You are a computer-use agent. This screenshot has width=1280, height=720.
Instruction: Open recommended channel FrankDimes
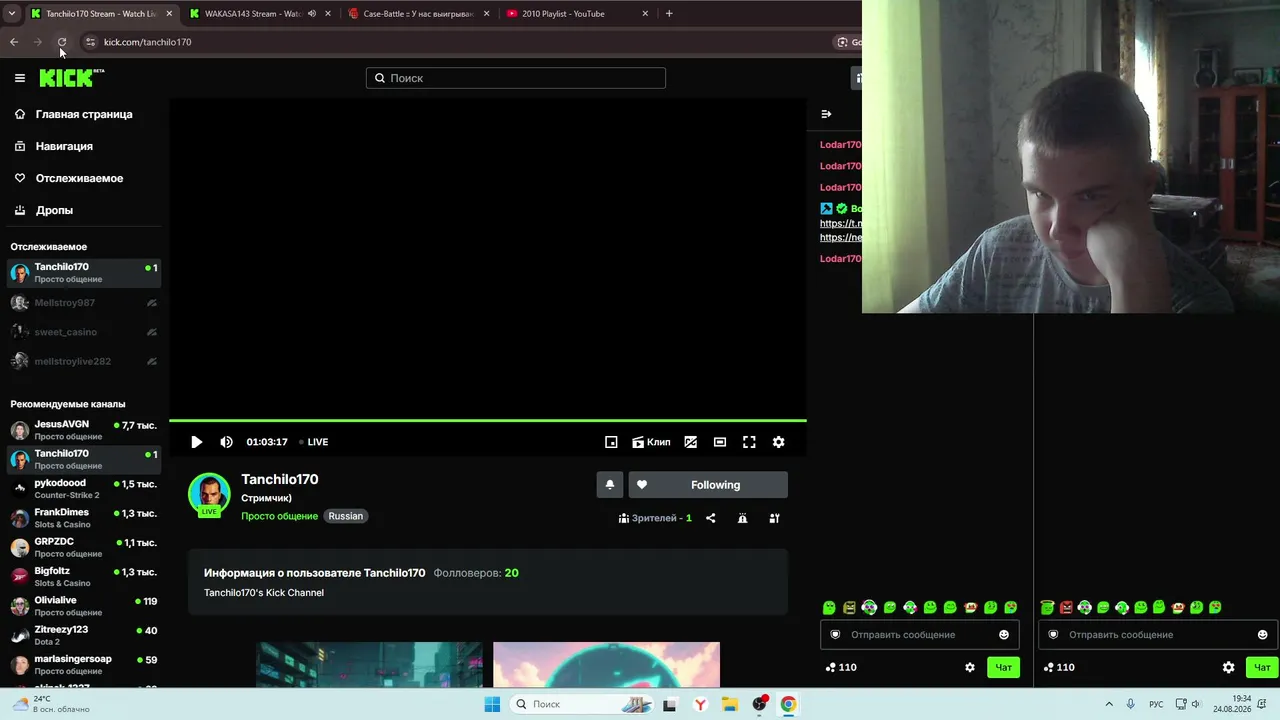click(x=84, y=518)
